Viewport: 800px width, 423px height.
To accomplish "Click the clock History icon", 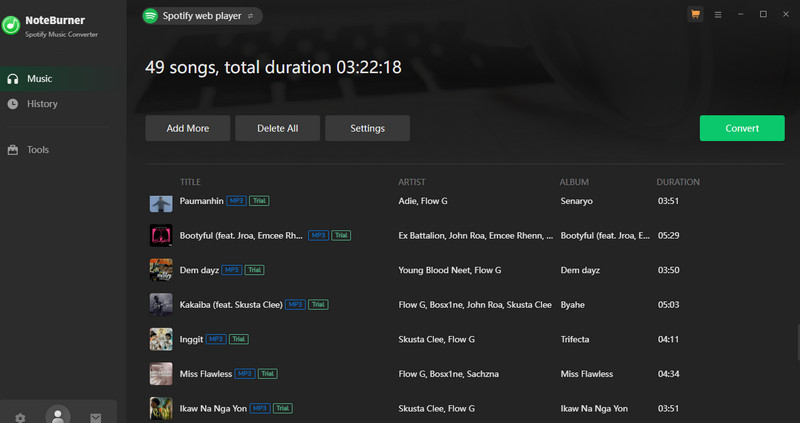I will [x=13, y=104].
